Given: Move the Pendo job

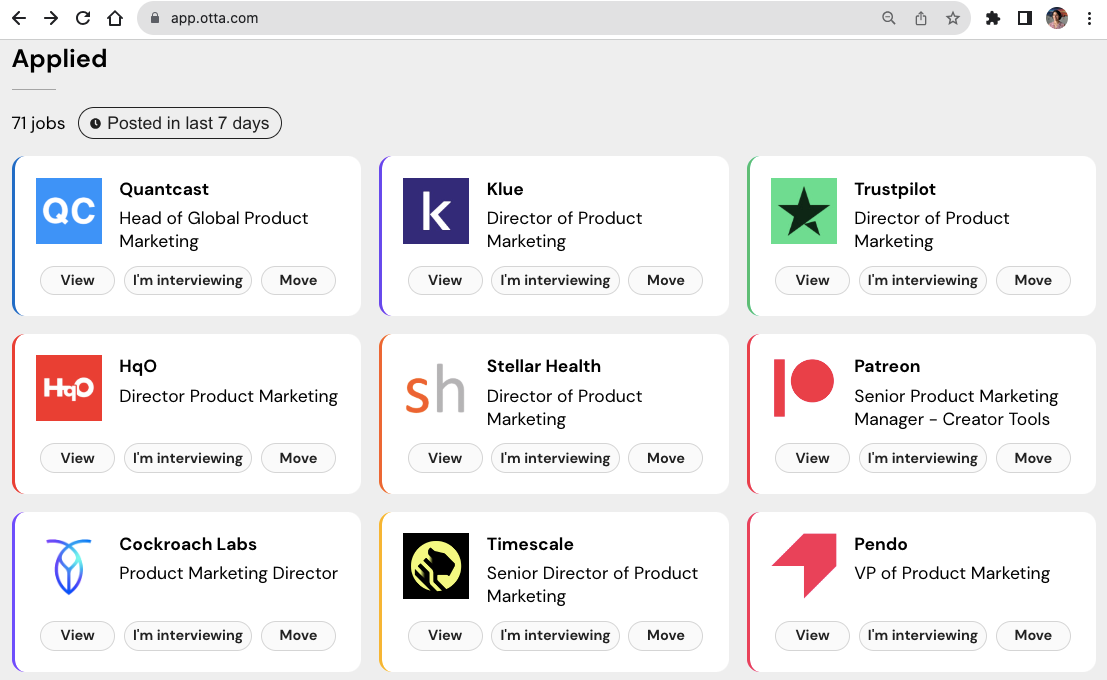Looking at the screenshot, I should pos(1033,636).
